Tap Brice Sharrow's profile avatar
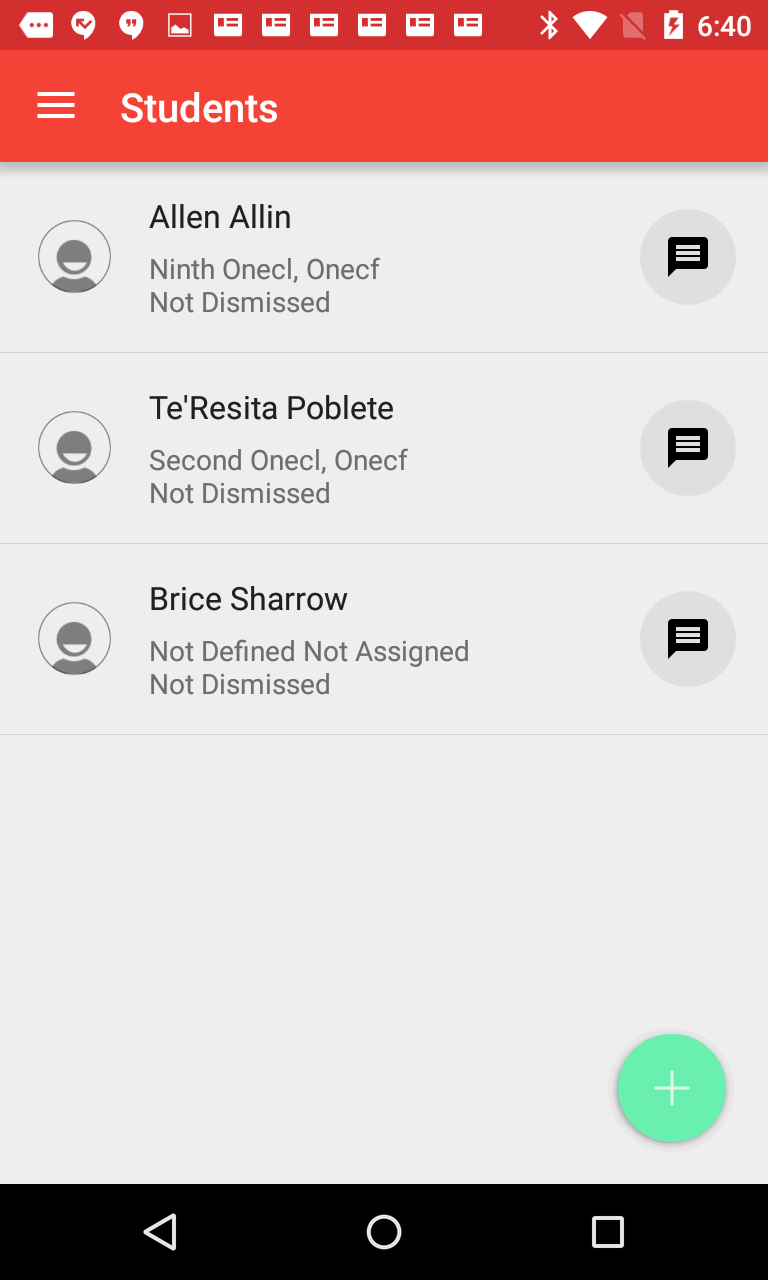The image size is (768, 1280). [x=74, y=639]
